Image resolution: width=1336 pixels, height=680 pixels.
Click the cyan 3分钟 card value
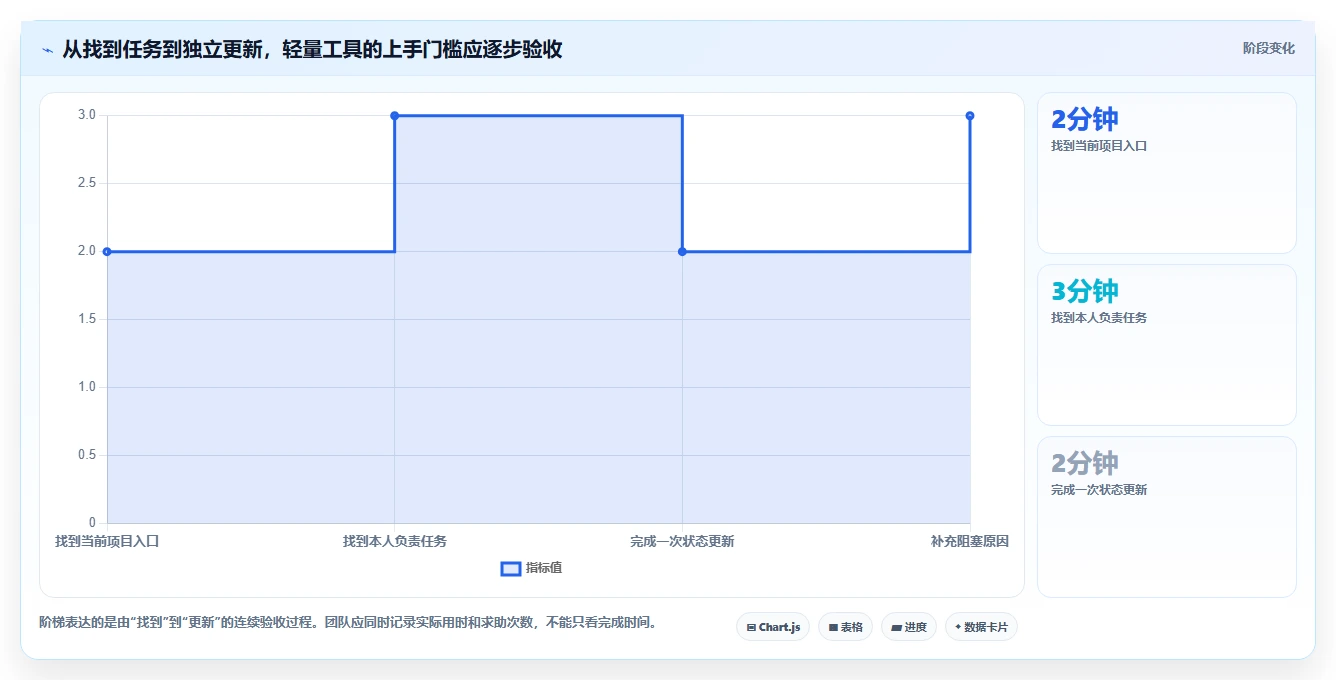click(1085, 291)
